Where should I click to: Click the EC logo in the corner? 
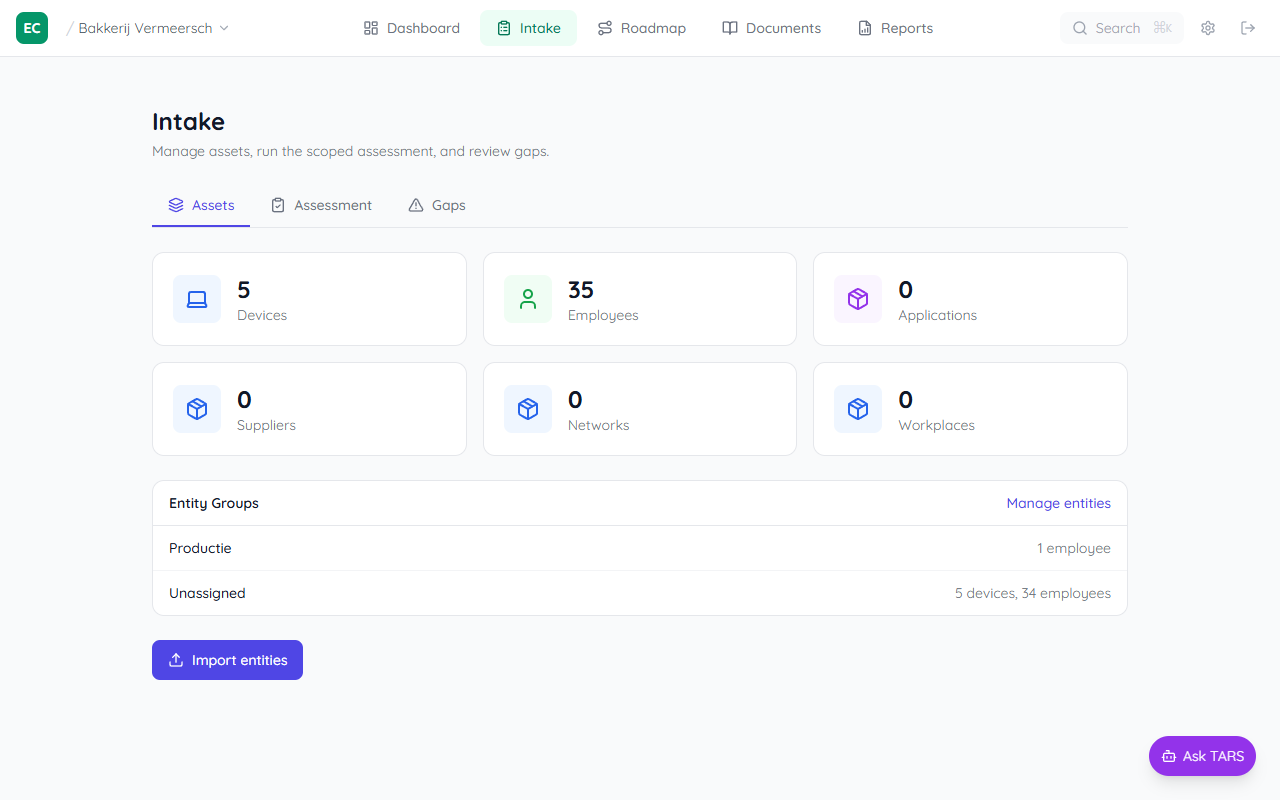31,28
